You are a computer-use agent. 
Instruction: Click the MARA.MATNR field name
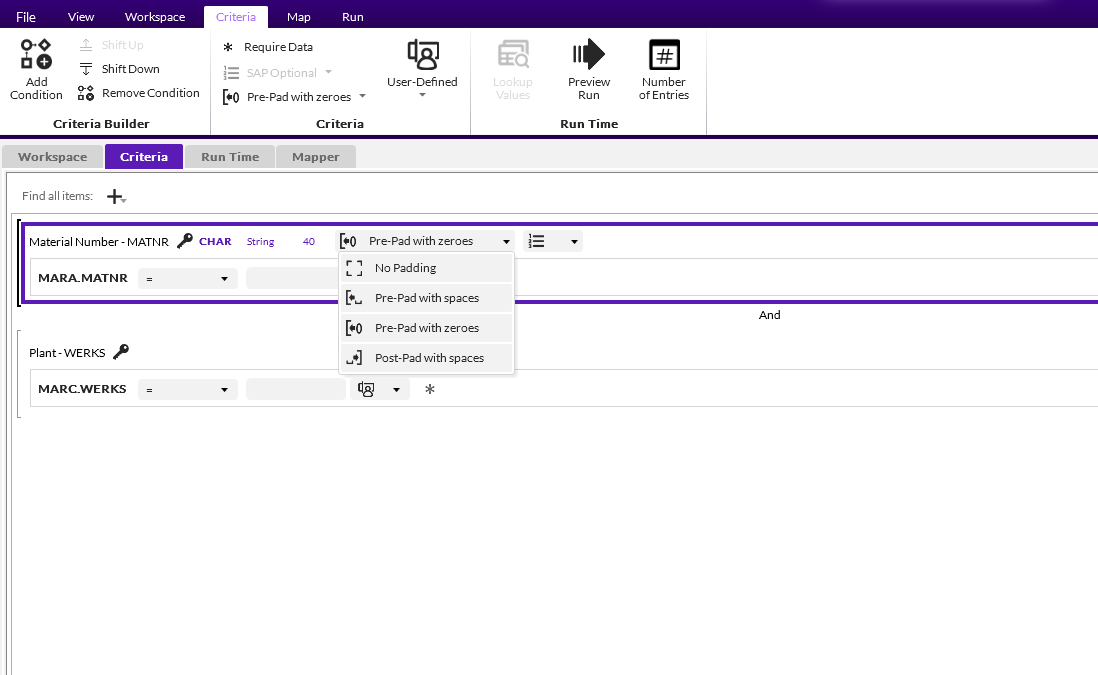(83, 278)
